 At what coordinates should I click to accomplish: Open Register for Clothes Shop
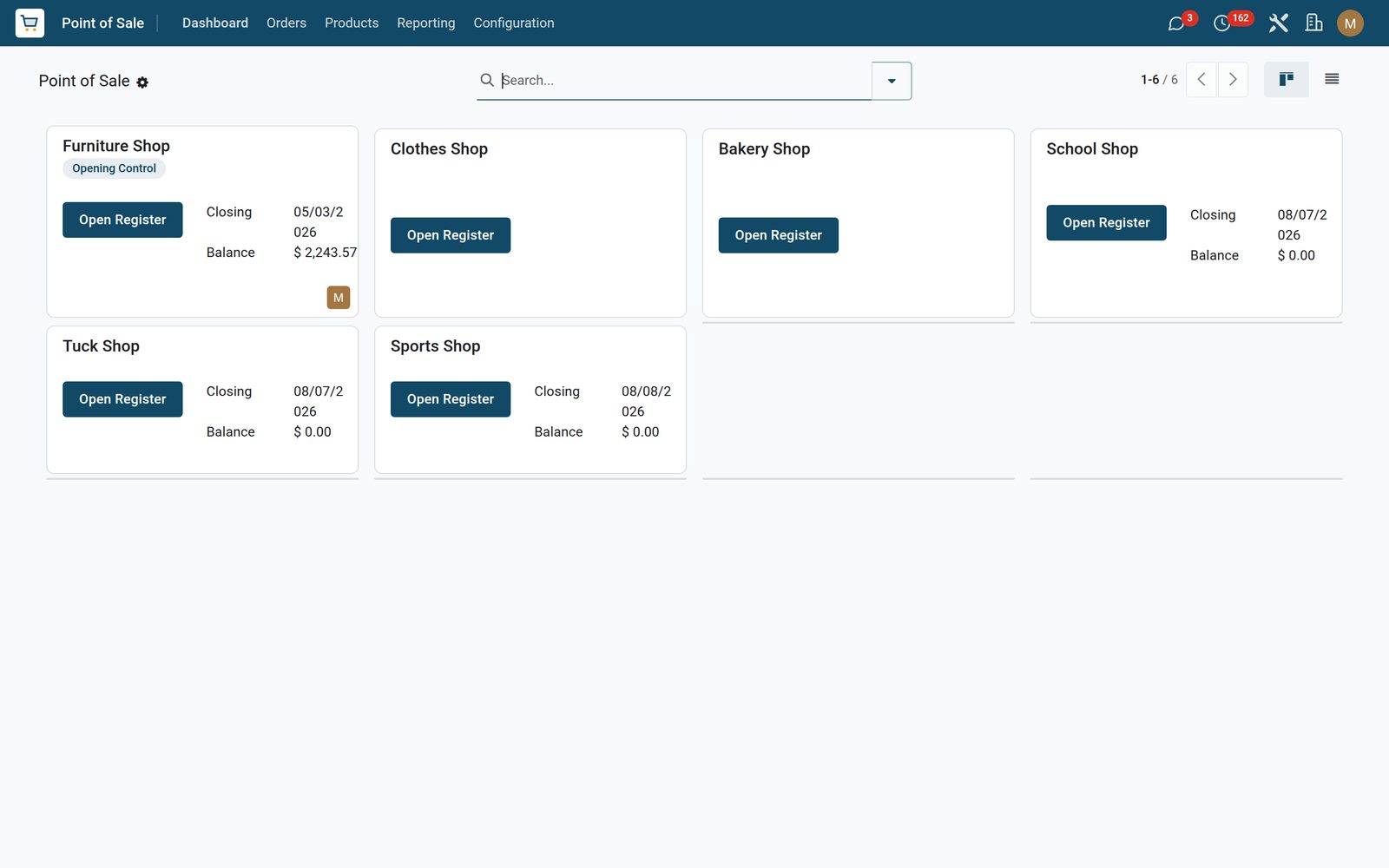pos(451,235)
